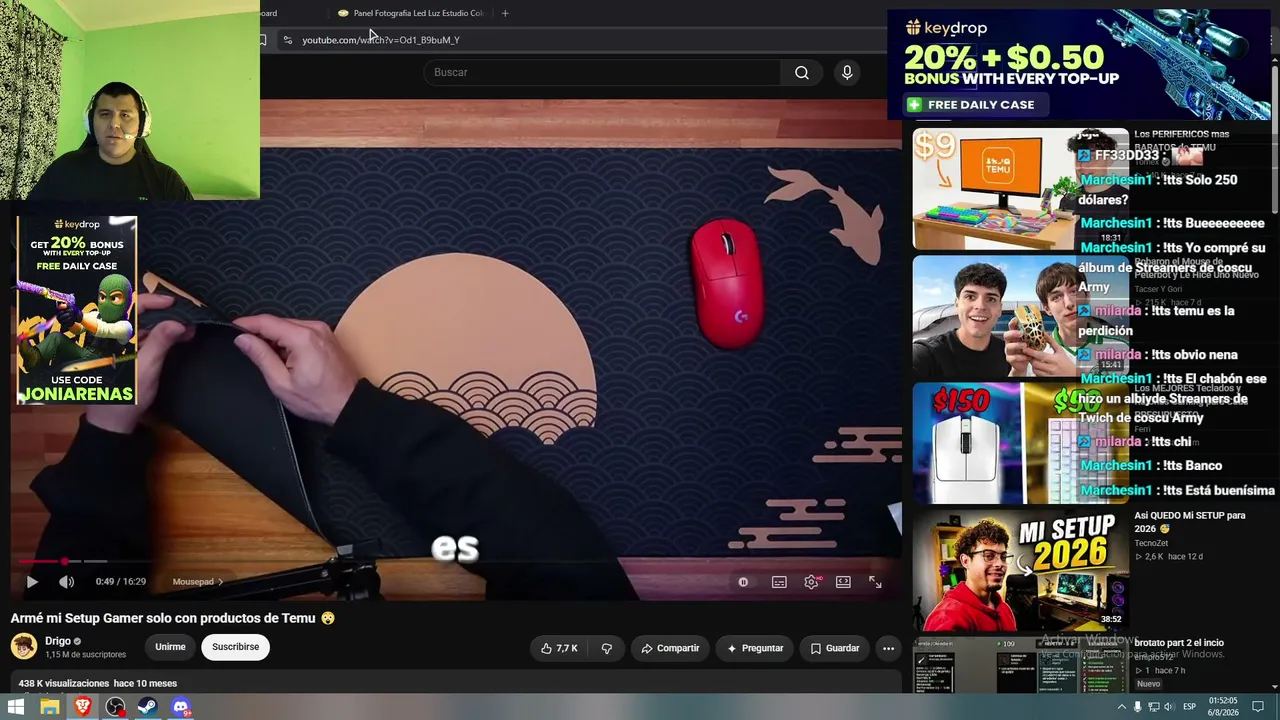Image resolution: width=1280 pixels, height=720 pixels.
Task: Click the browser address bar URL
Action: point(381,40)
